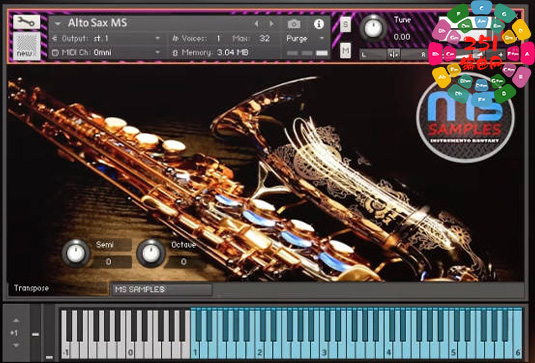This screenshot has height=363, width=535.
Task: Open instrument edit mode with wrench icon
Action: coord(26,22)
